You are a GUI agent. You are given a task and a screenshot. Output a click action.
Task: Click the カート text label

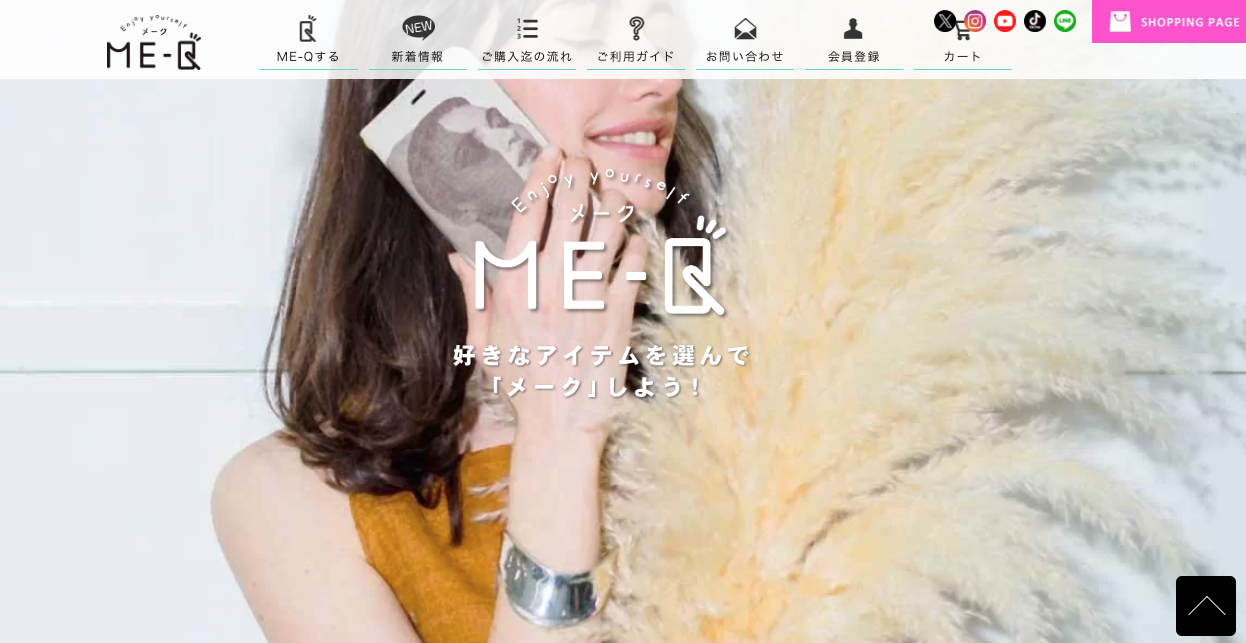pos(962,56)
